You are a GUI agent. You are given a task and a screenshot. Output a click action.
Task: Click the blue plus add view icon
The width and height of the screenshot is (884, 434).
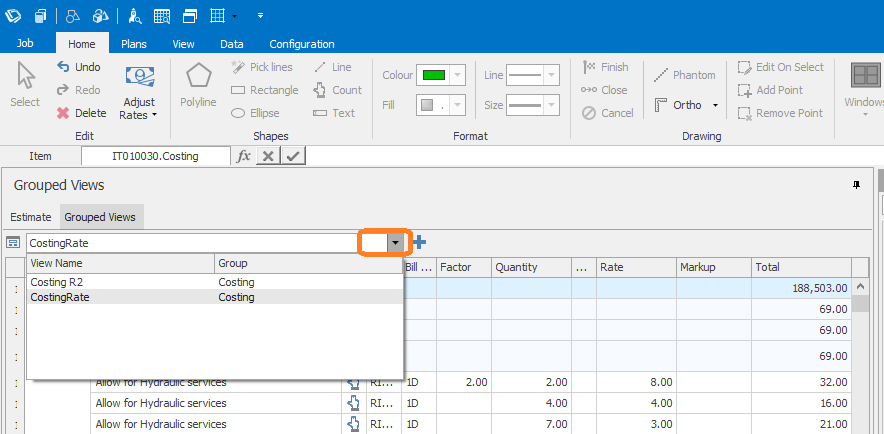(419, 242)
